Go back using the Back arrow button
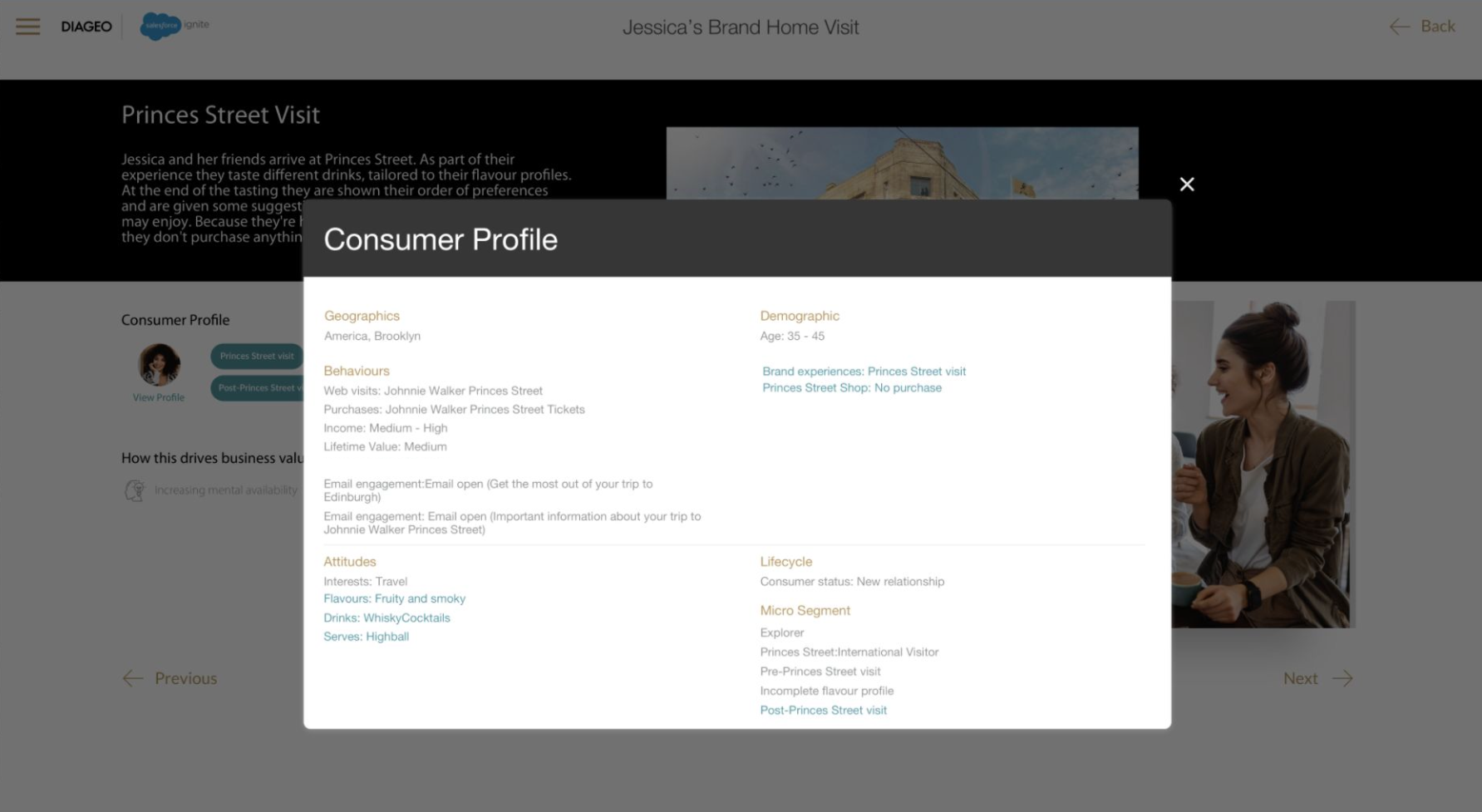This screenshot has height=812, width=1482. coord(1422,27)
